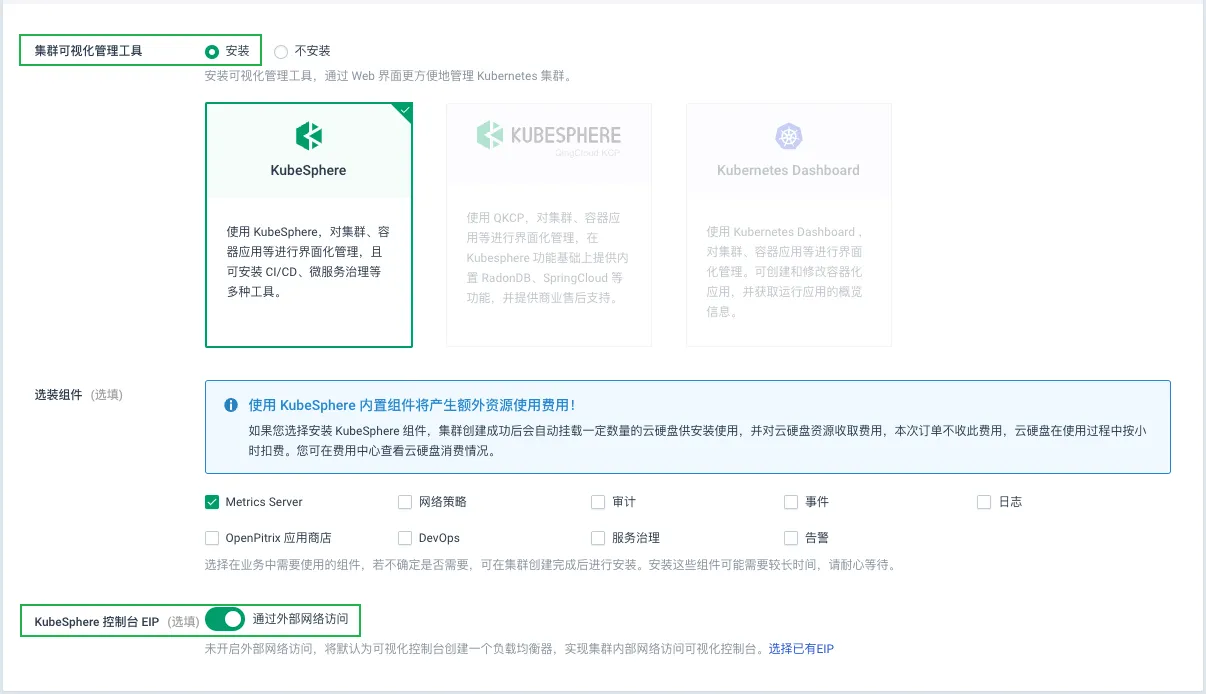Click the Kubernetes Dashboard helm icon
The image size is (1206, 694).
coord(788,137)
